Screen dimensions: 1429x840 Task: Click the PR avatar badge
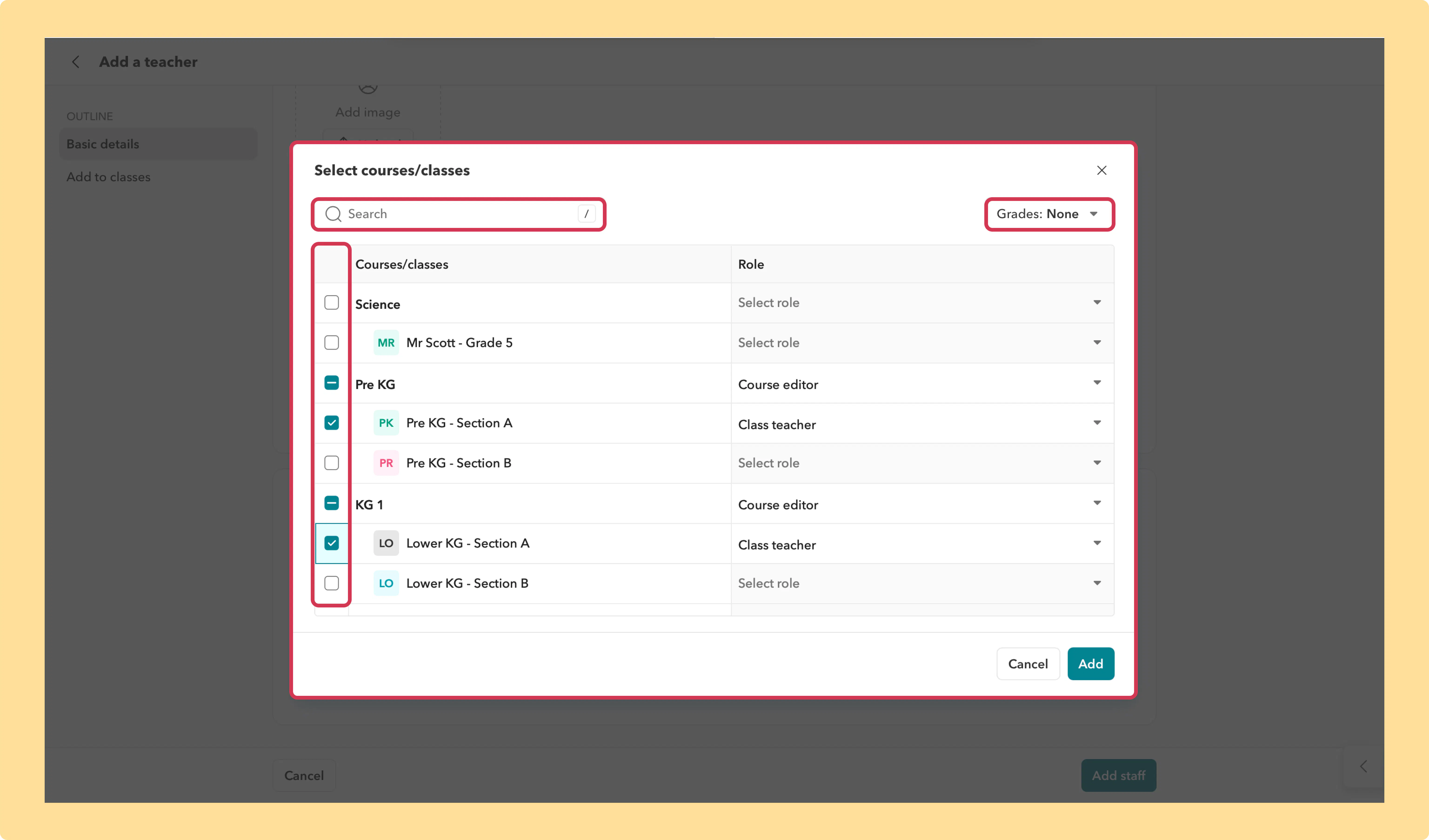[x=386, y=463]
